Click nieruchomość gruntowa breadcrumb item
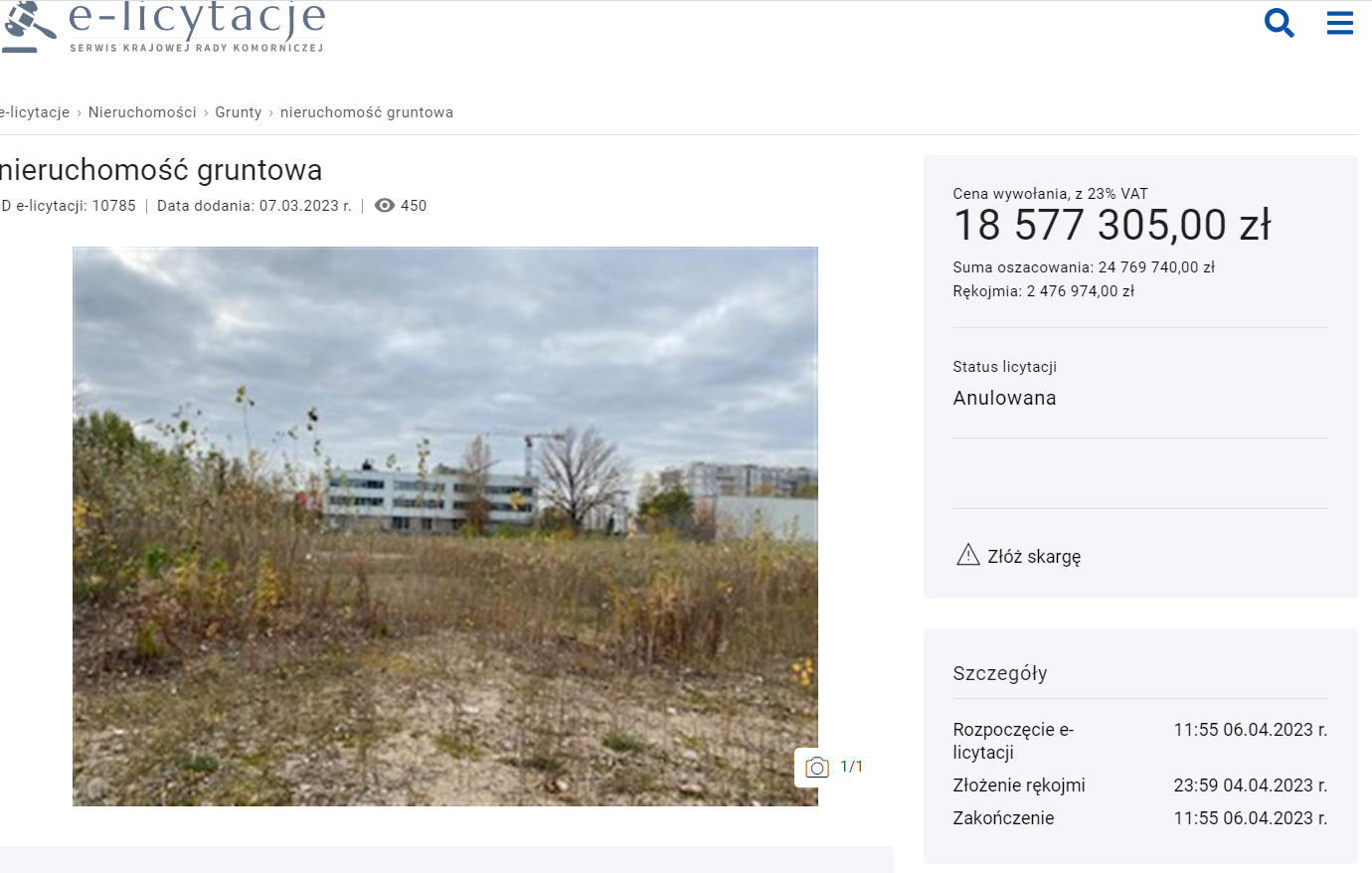Screen dimensions: 1372x873 367,112
